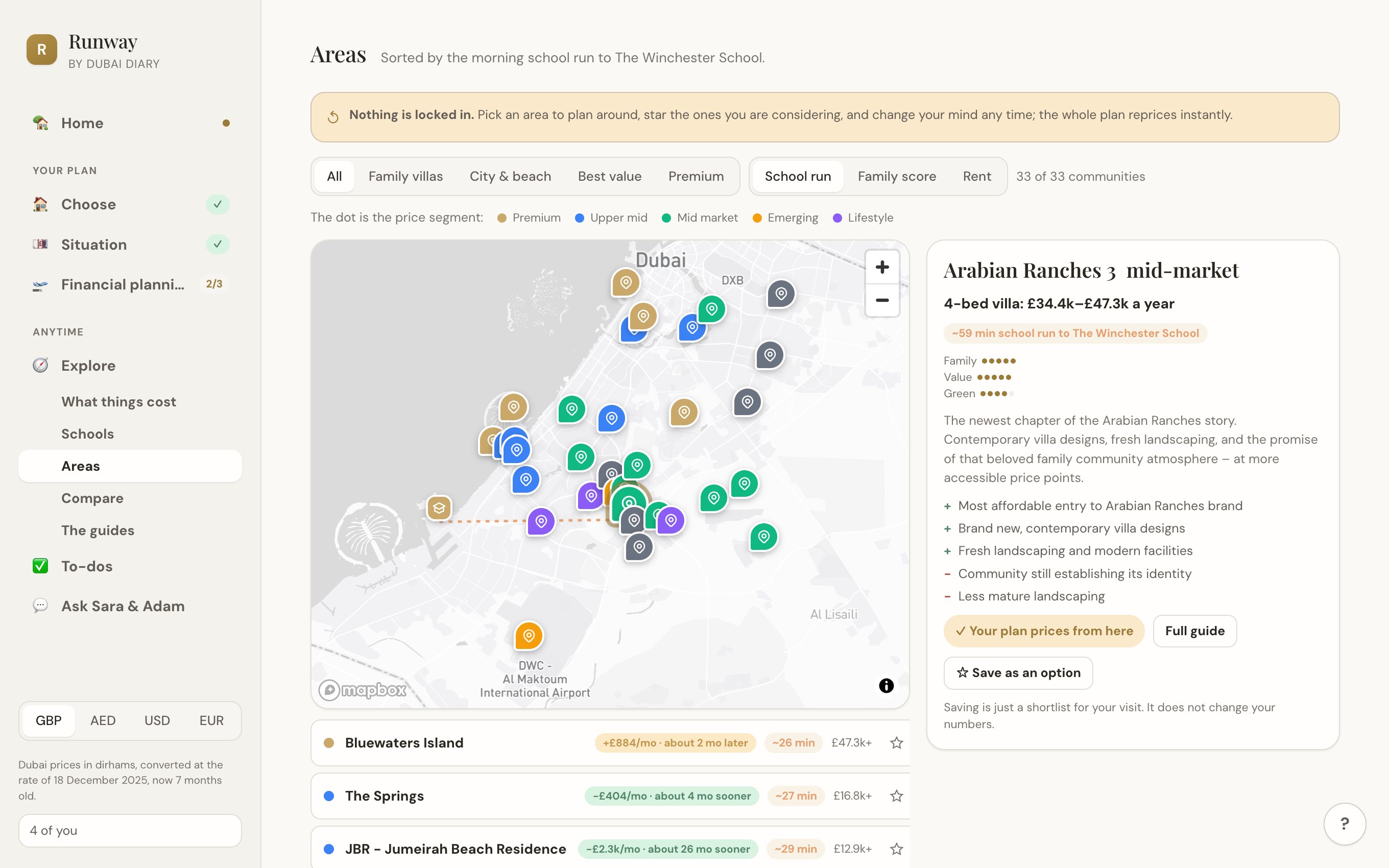Open The Springs area row

(610, 795)
